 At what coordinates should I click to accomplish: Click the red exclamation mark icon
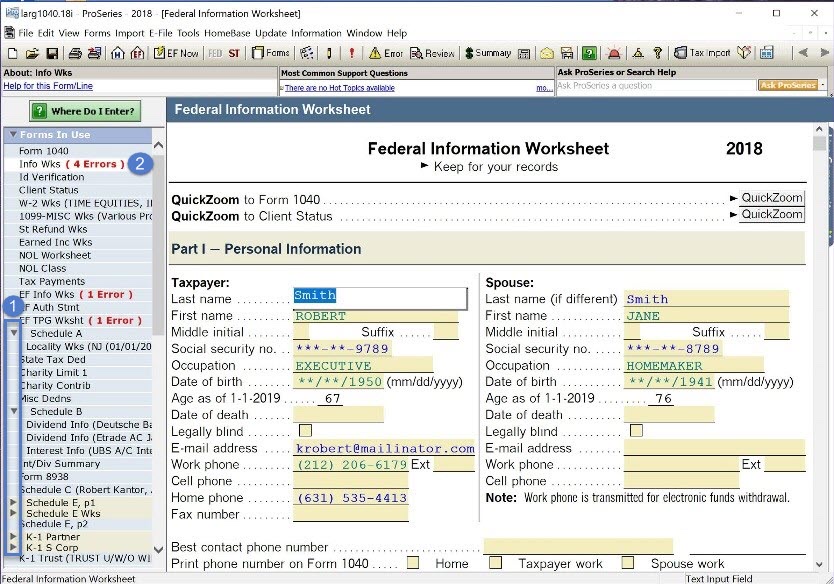point(351,53)
